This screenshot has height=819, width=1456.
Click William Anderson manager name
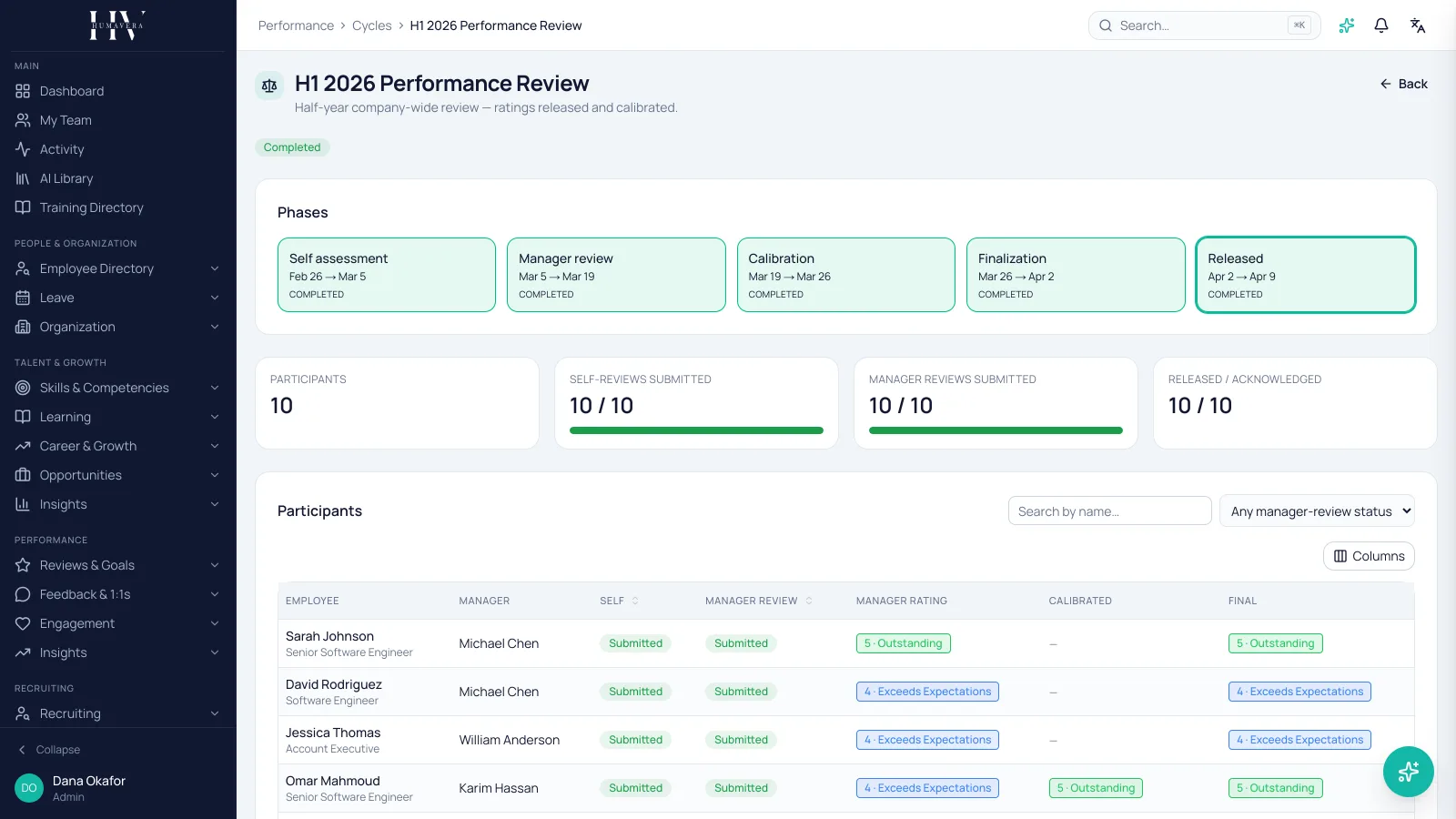pyautogui.click(x=510, y=740)
